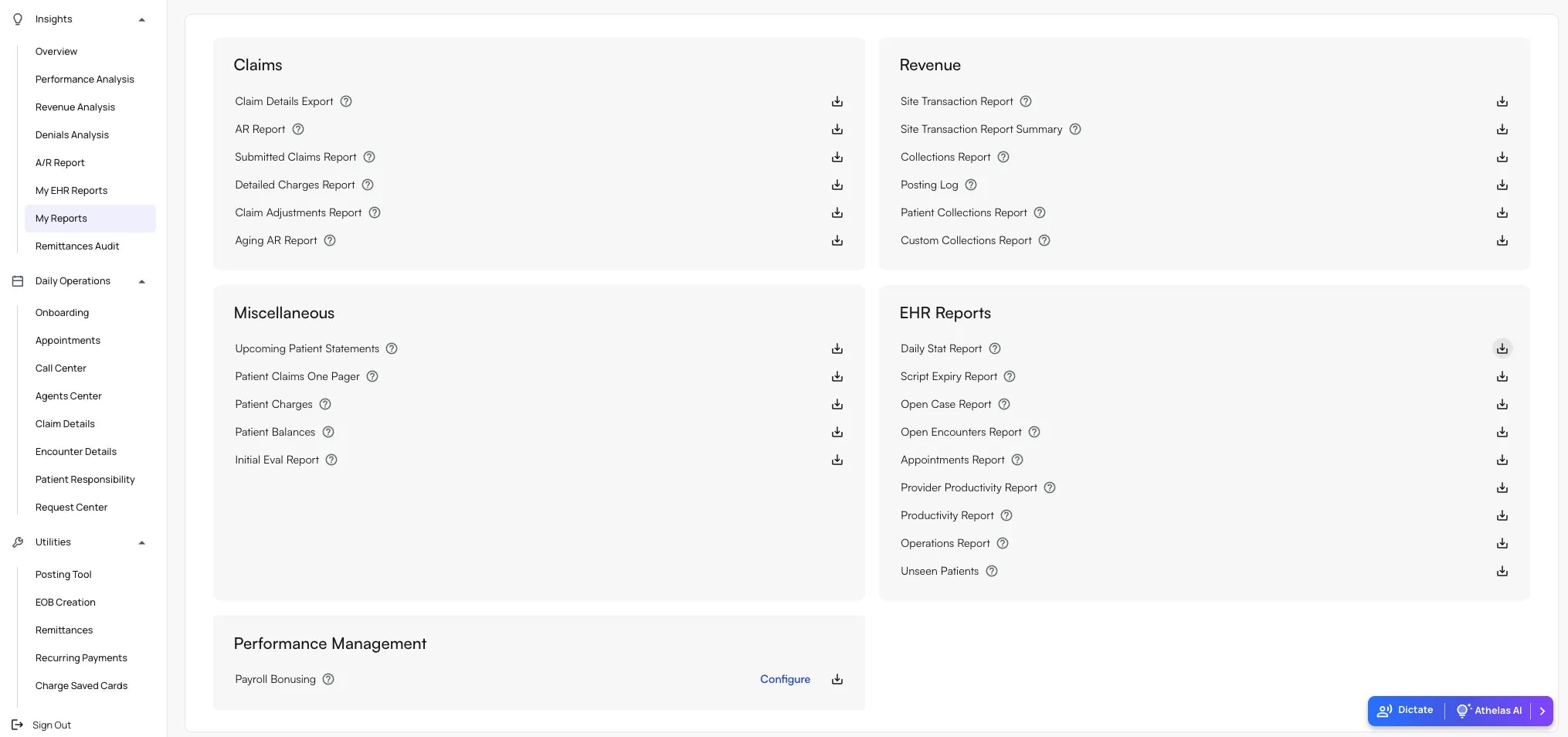Collapse the Daily Operations section
The width and height of the screenshot is (1568, 737).
[142, 280]
